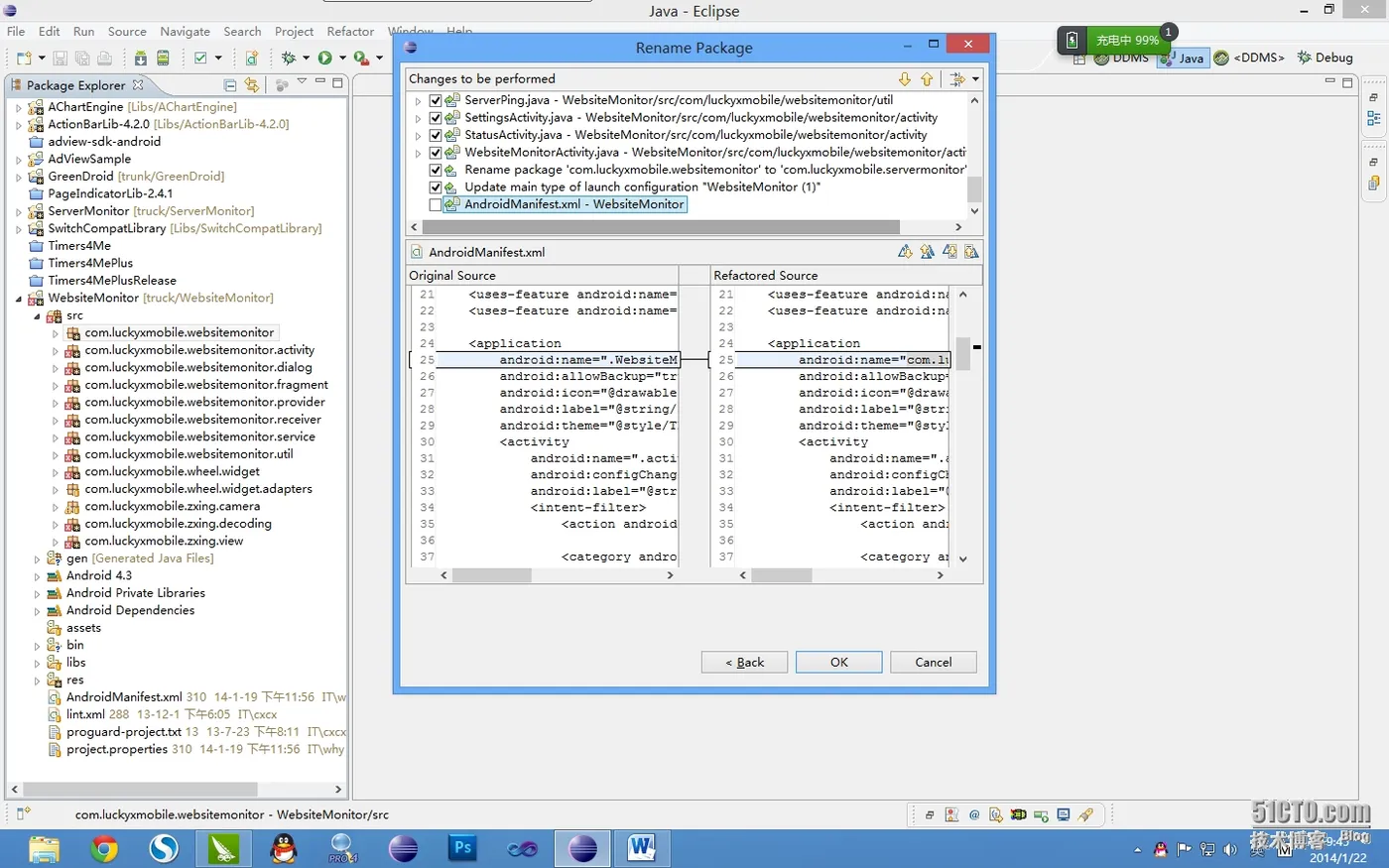1389x868 pixels.
Task: Open the Android Virtual Device Manager icon
Action: [x=163, y=59]
